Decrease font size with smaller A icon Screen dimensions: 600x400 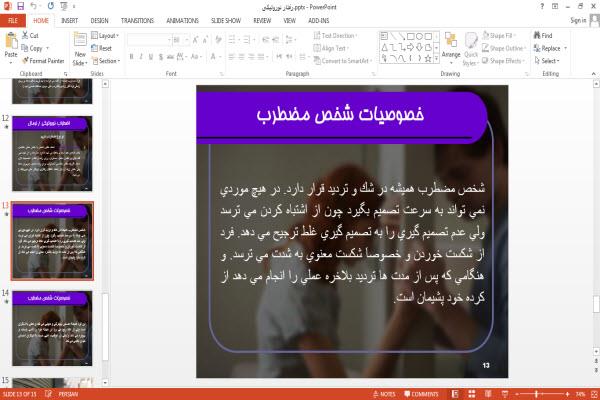[x=205, y=40]
